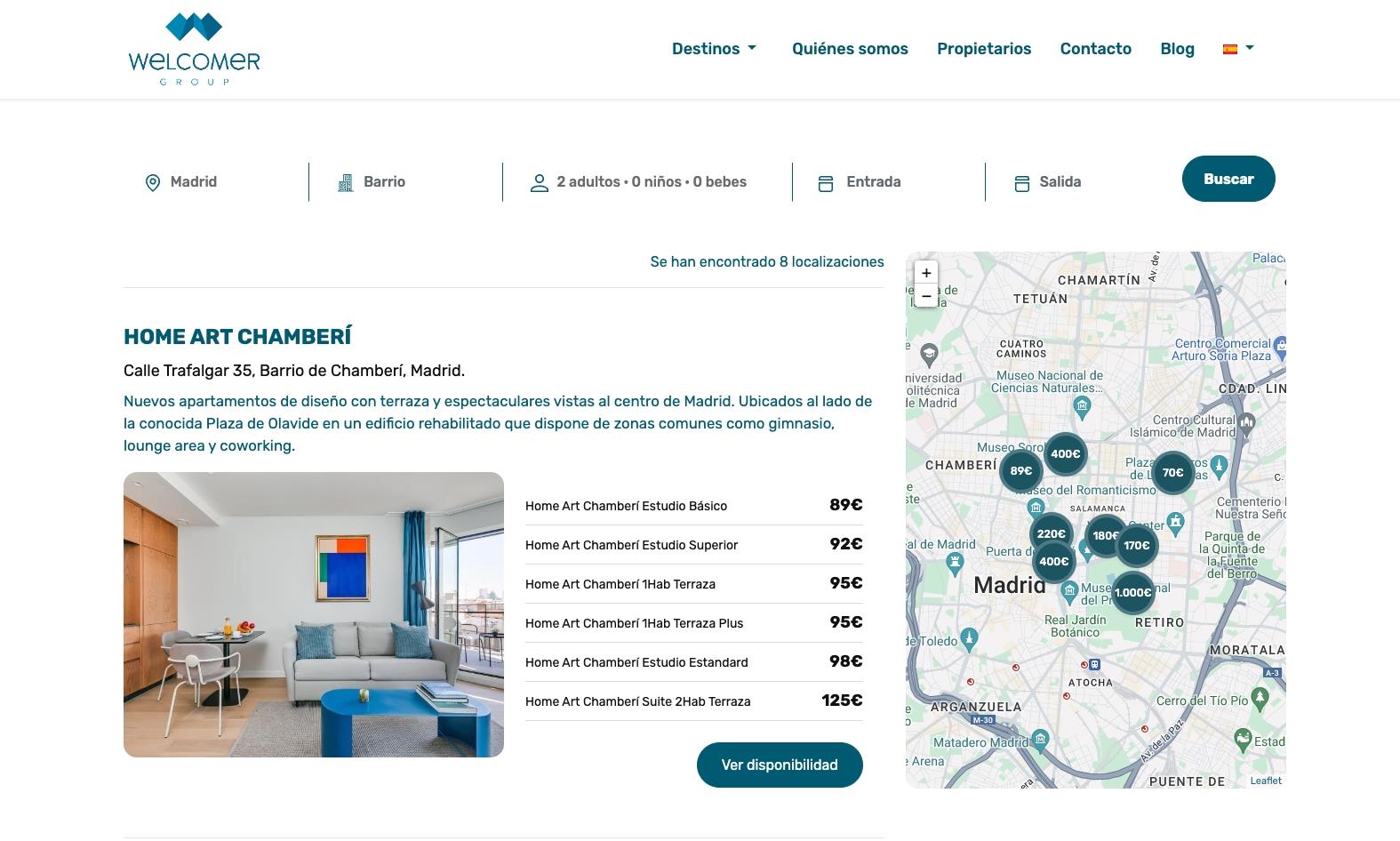Screen dimensions: 1400x841
Task: Click the Cerro del Tío Pío park pin
Action: (x=1260, y=697)
